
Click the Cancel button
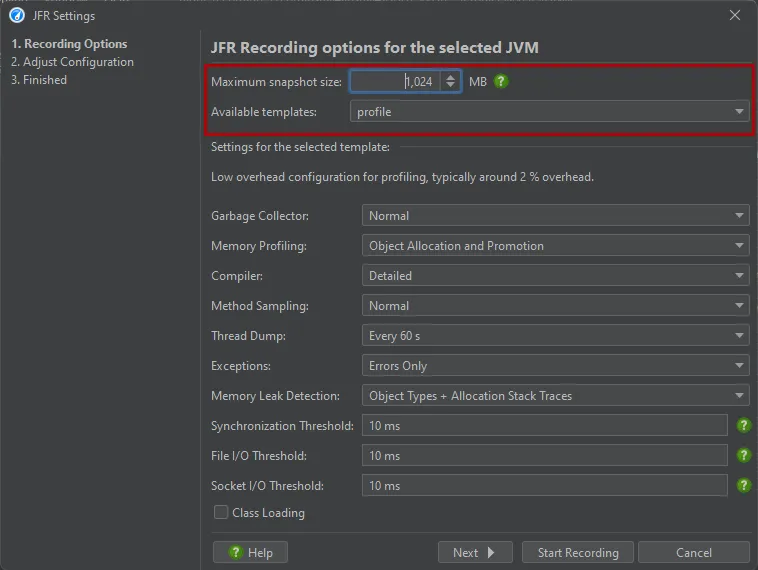tap(694, 552)
